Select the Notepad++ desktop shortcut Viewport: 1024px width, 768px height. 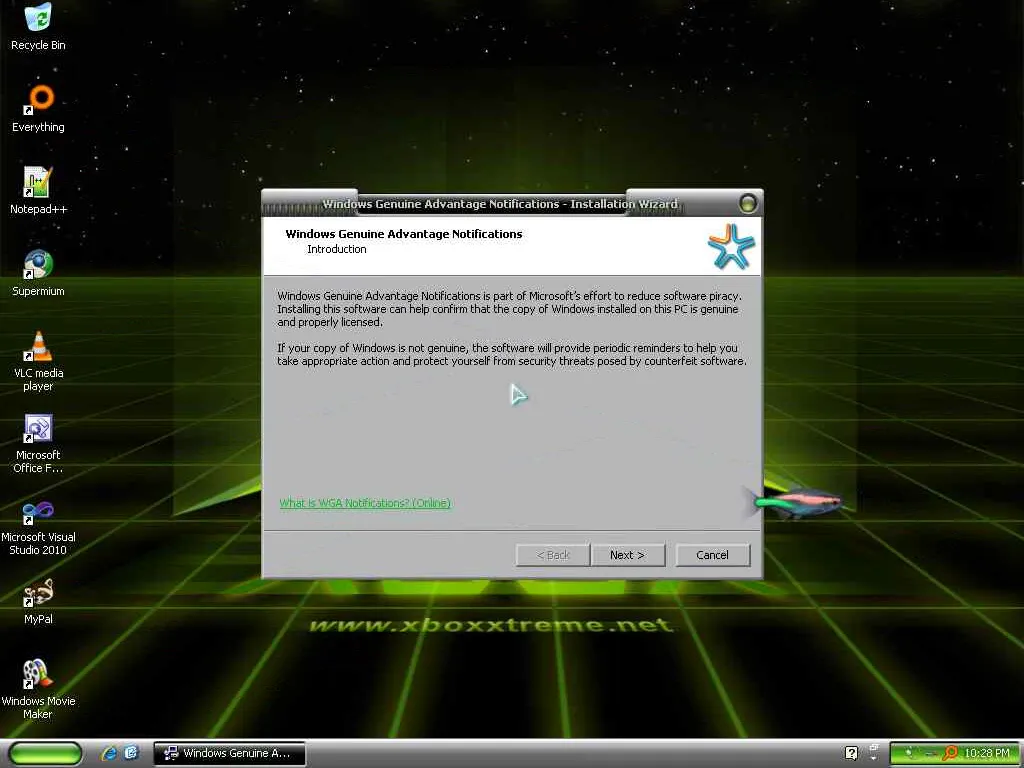pos(38,191)
